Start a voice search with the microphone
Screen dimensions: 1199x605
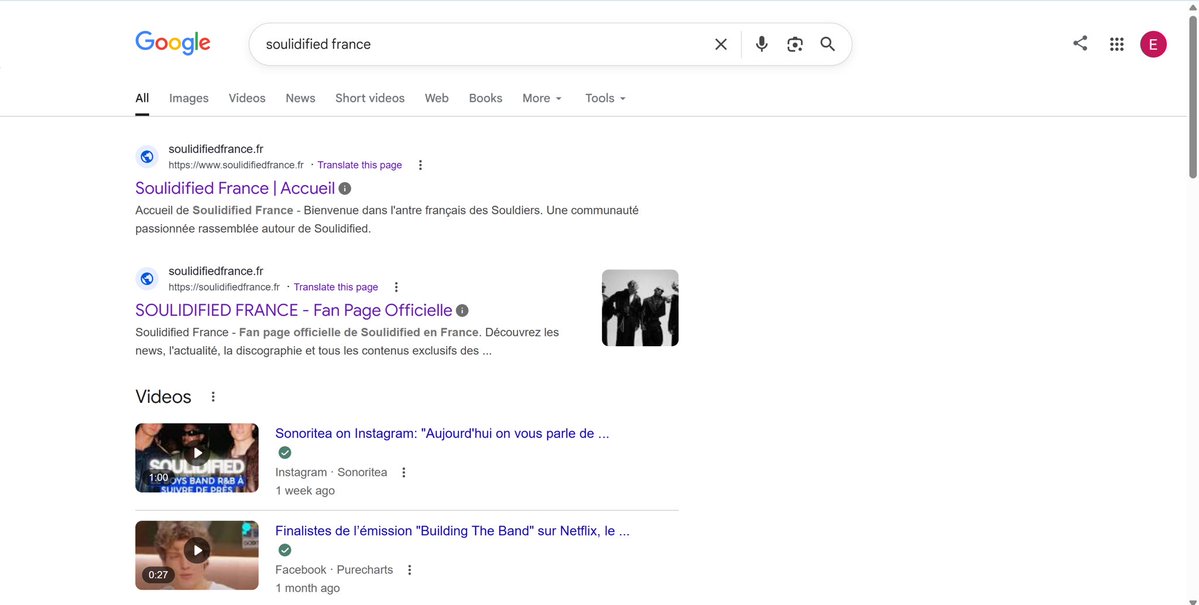point(762,44)
